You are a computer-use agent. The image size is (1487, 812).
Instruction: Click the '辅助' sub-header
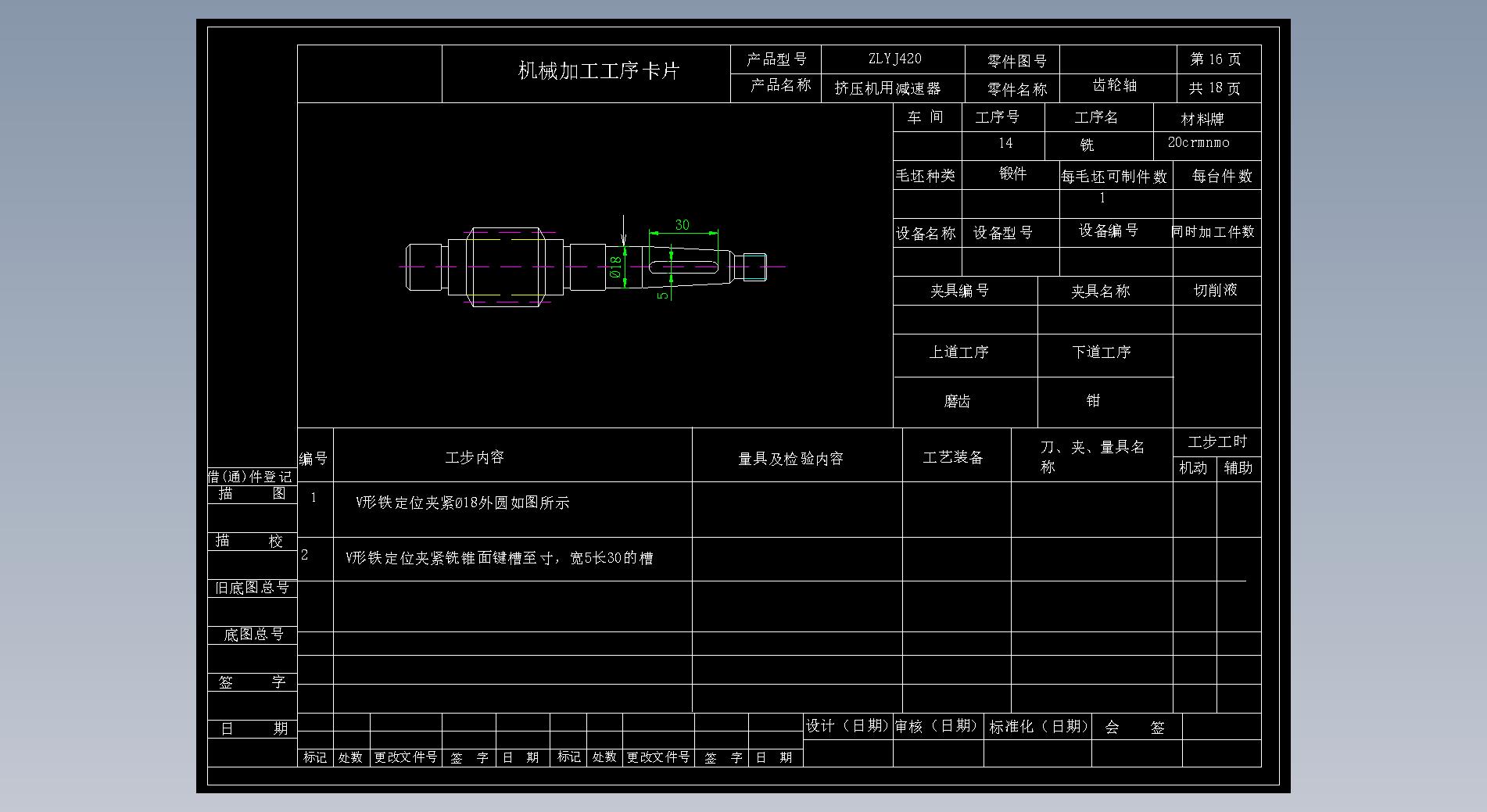point(1238,468)
